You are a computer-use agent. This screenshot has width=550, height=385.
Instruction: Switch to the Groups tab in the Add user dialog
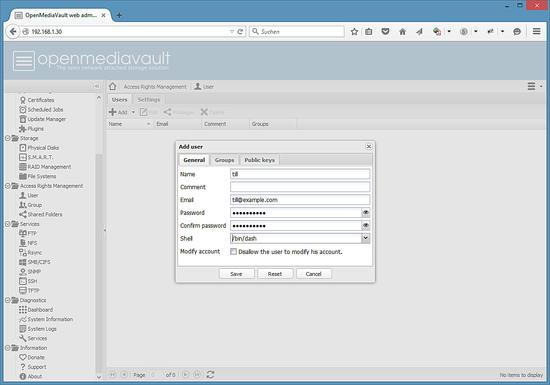pos(224,160)
